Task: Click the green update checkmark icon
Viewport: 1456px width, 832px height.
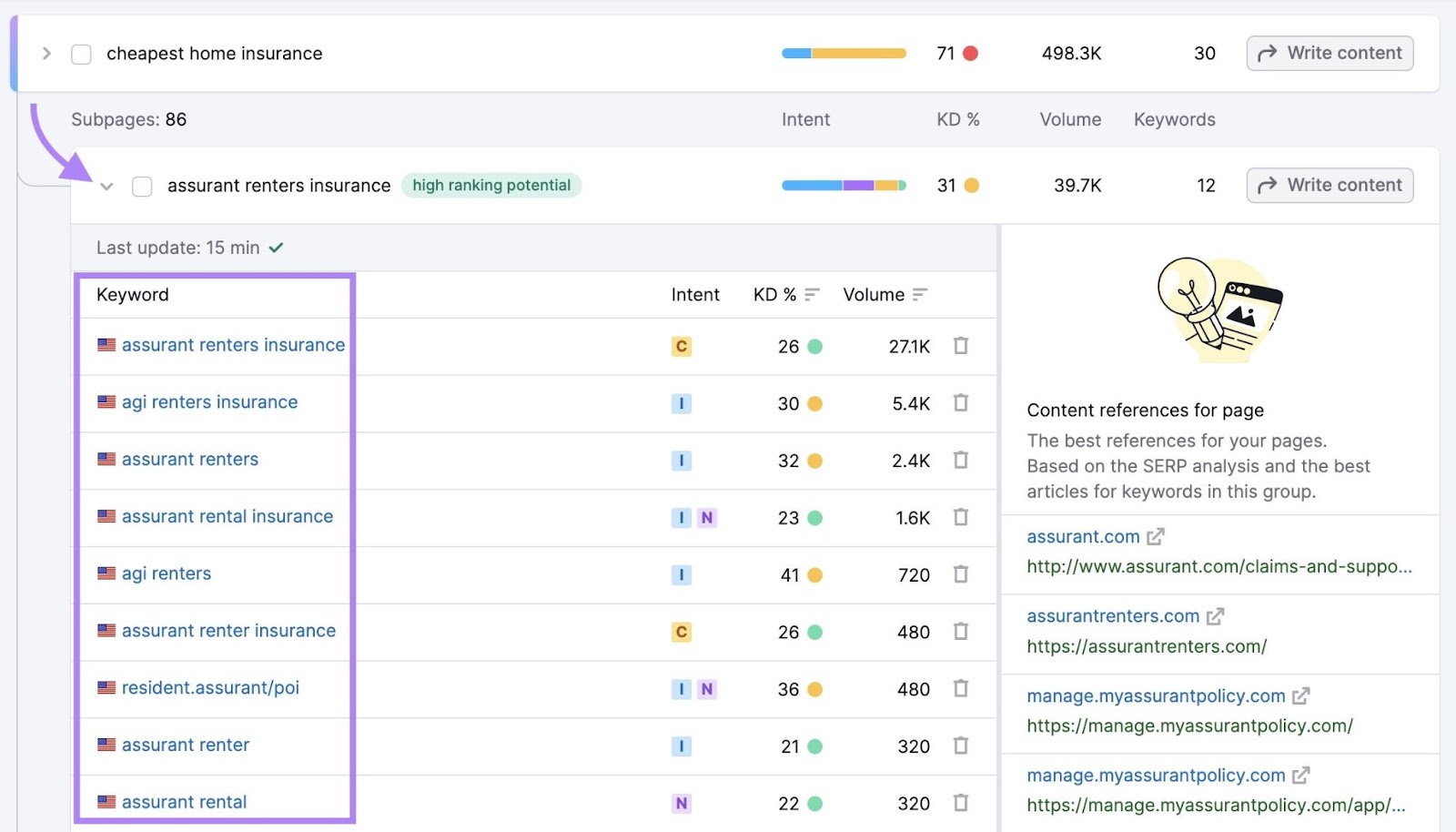Action: 276,248
